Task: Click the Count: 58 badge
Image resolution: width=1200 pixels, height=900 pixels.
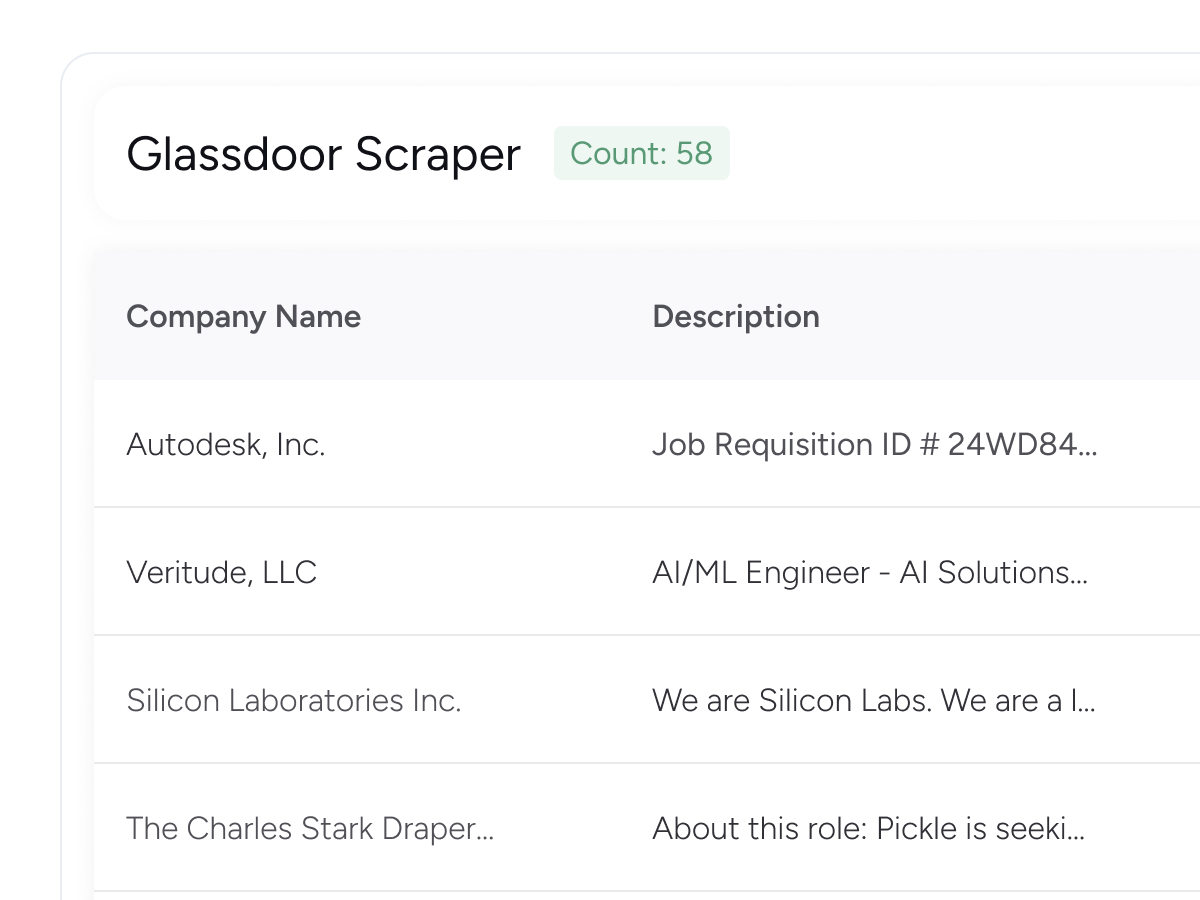Action: coord(642,153)
